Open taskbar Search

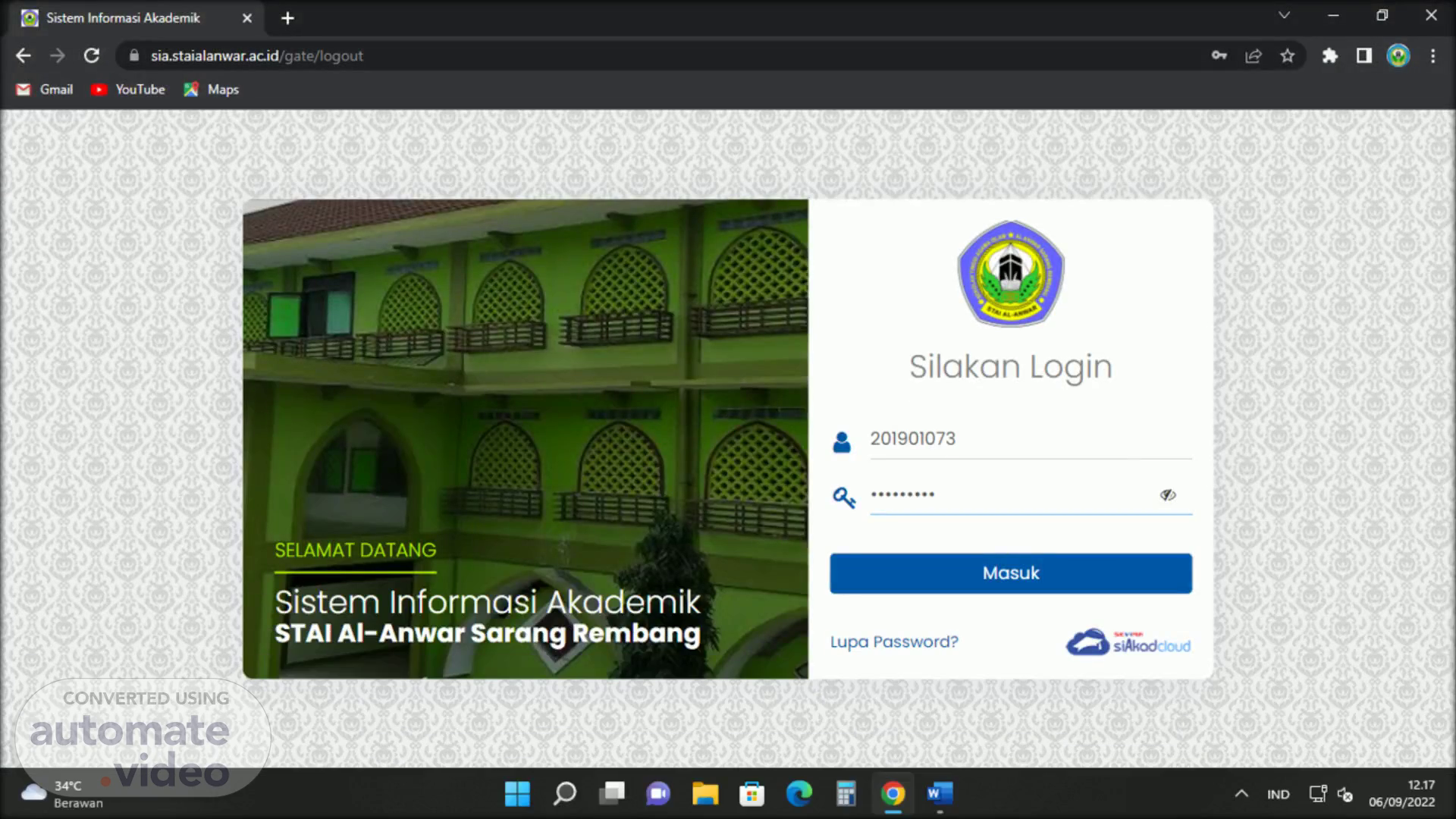565,794
